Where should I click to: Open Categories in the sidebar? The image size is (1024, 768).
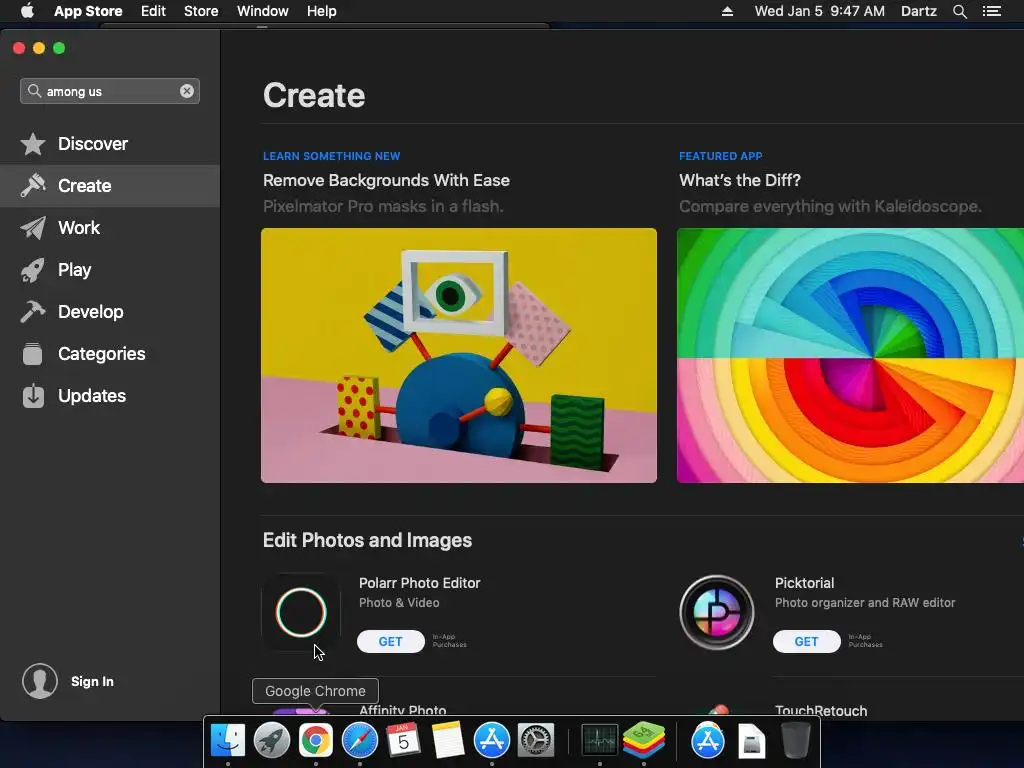110,354
